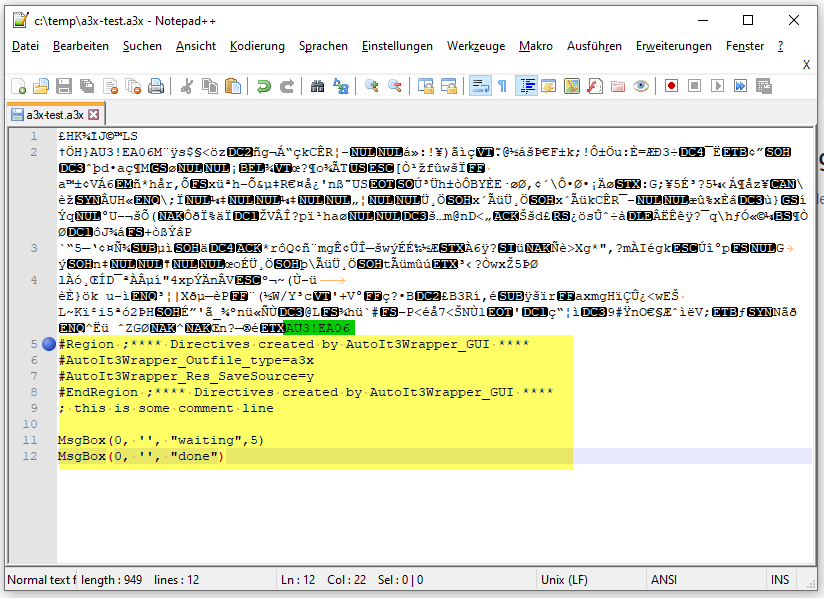Click INS in the status bar
The height and width of the screenshot is (598, 824).
[780, 580]
